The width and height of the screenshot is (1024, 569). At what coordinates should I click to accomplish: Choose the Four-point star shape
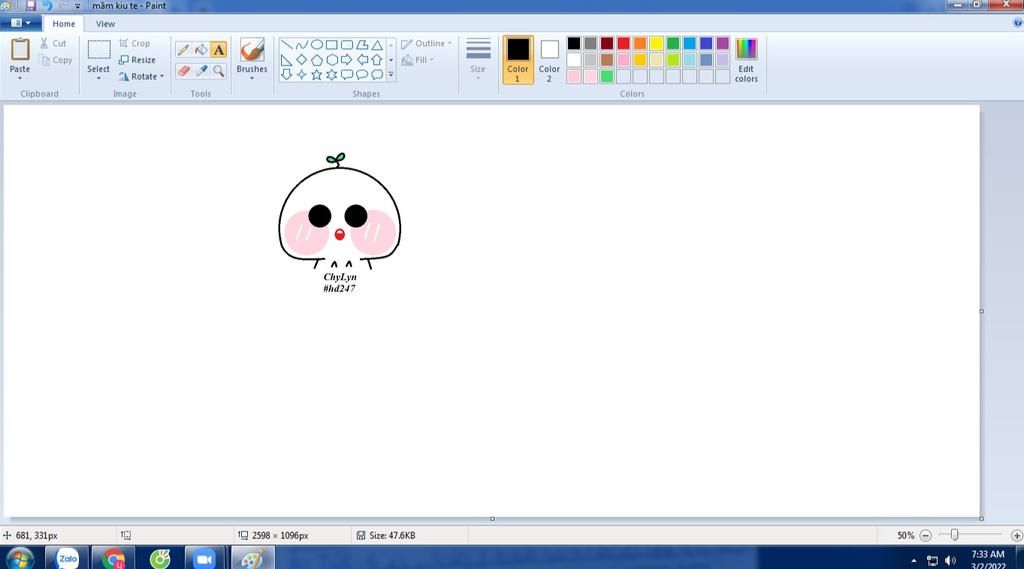(x=301, y=74)
